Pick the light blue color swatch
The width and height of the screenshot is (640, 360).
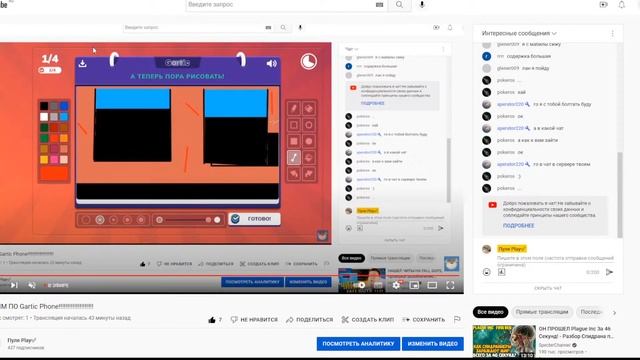64,117
